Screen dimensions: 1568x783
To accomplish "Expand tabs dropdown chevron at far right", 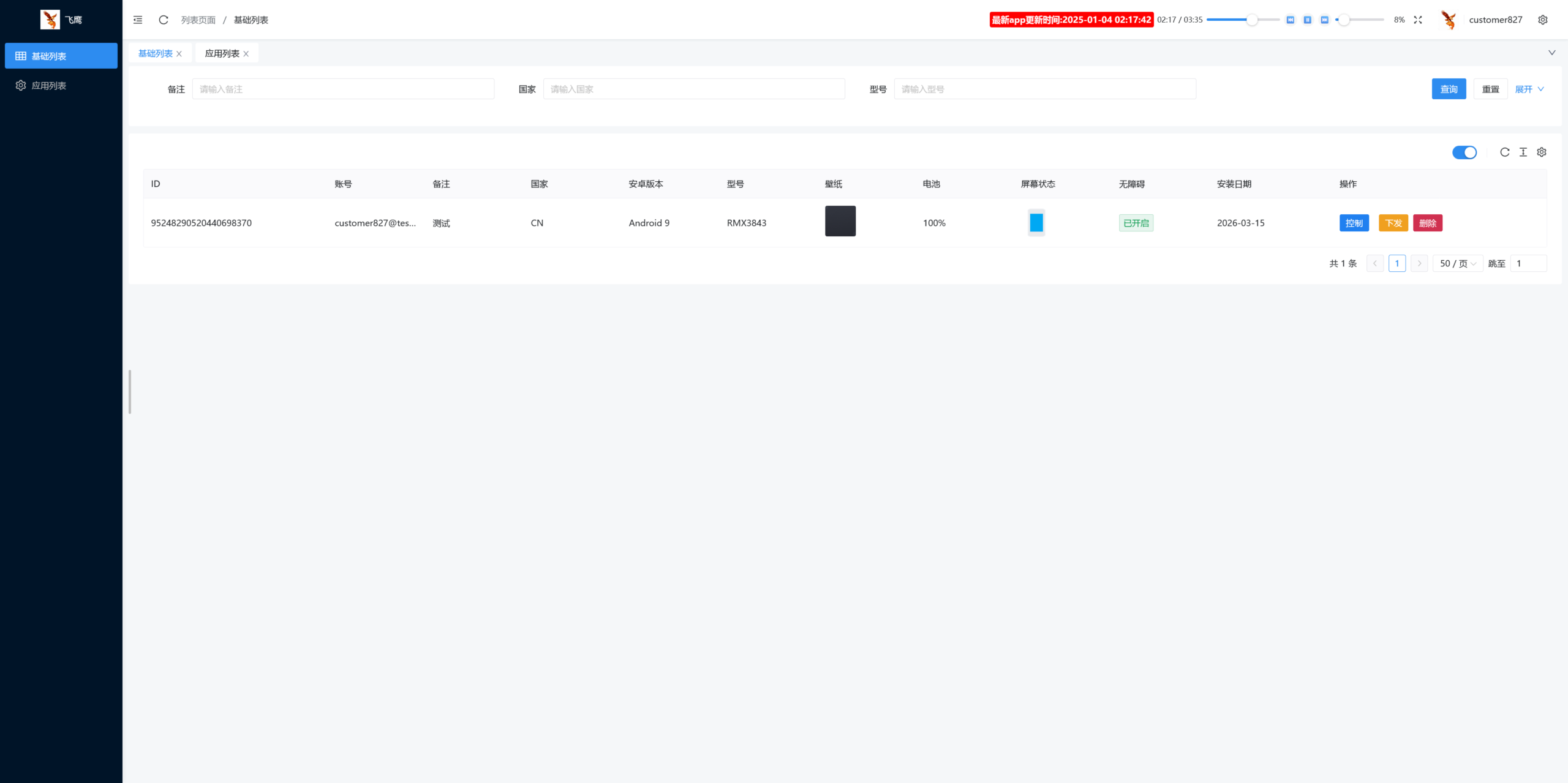I will click(1551, 53).
